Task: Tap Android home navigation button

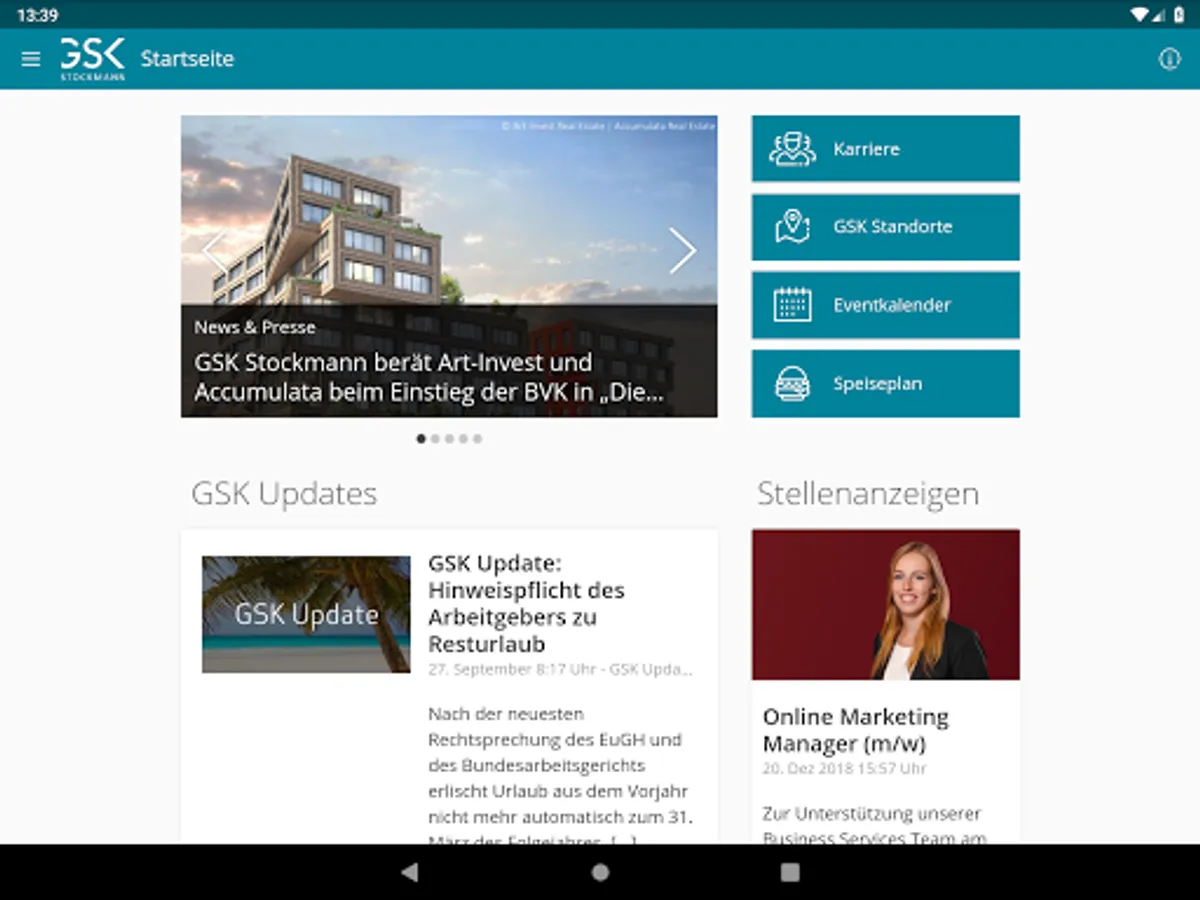Action: pyautogui.click(x=600, y=872)
